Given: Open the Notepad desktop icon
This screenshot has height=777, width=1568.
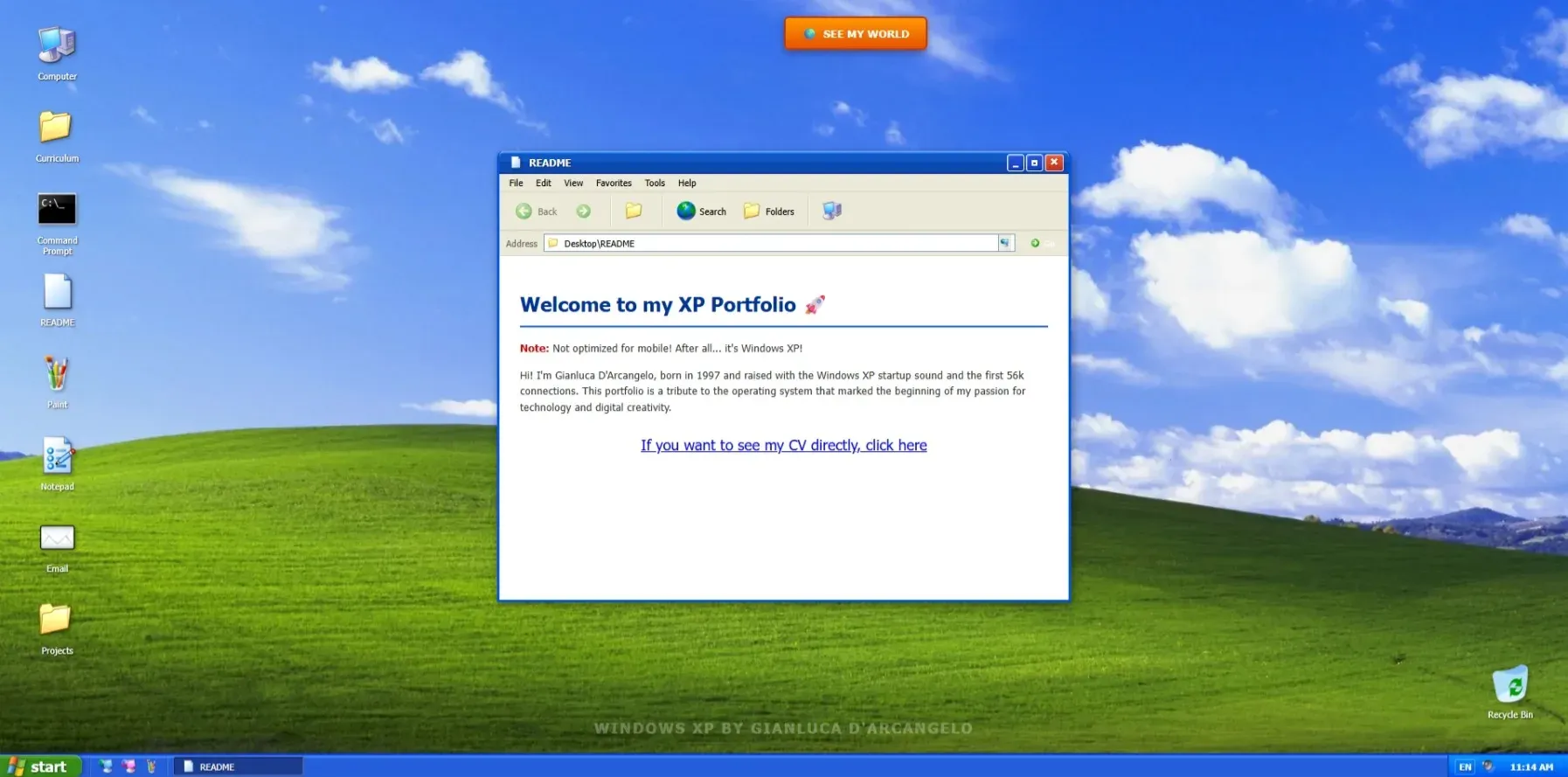Looking at the screenshot, I should (x=57, y=463).
